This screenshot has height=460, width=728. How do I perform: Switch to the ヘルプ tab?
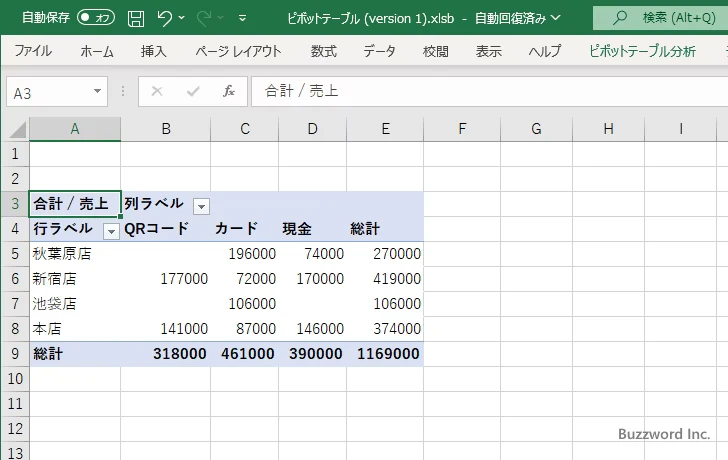[545, 51]
